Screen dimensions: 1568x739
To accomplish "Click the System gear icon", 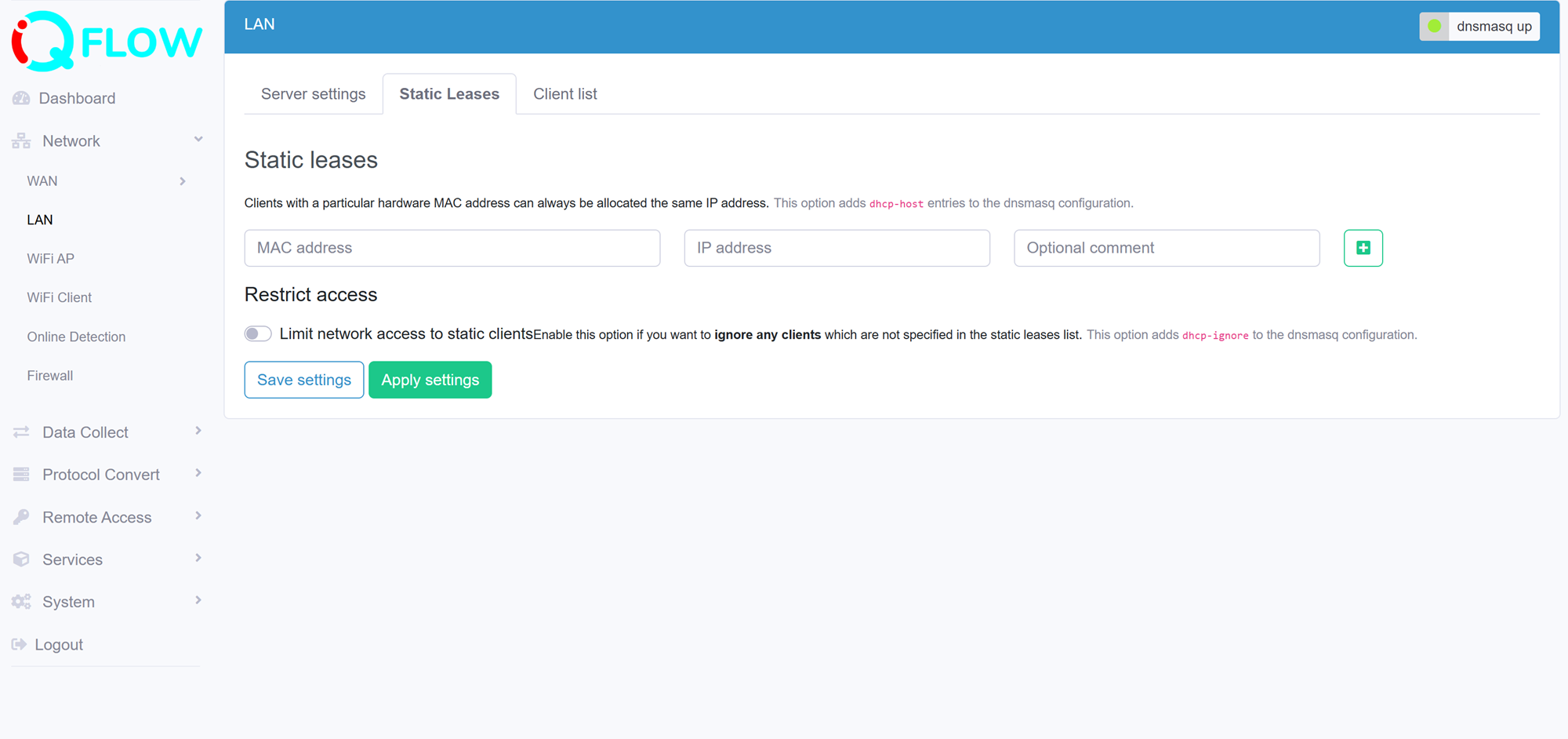I will [20, 601].
